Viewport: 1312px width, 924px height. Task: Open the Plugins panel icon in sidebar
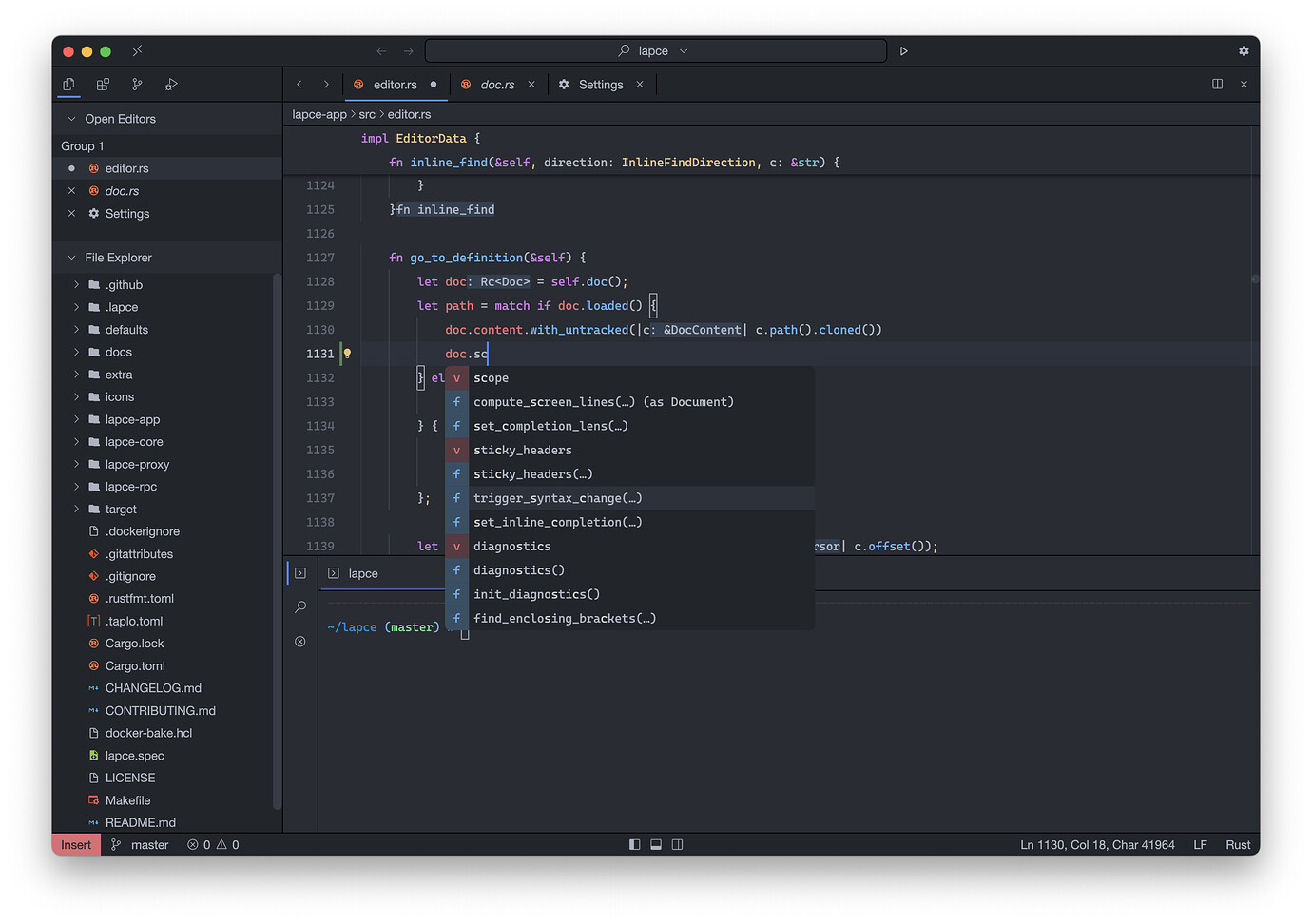click(x=103, y=85)
